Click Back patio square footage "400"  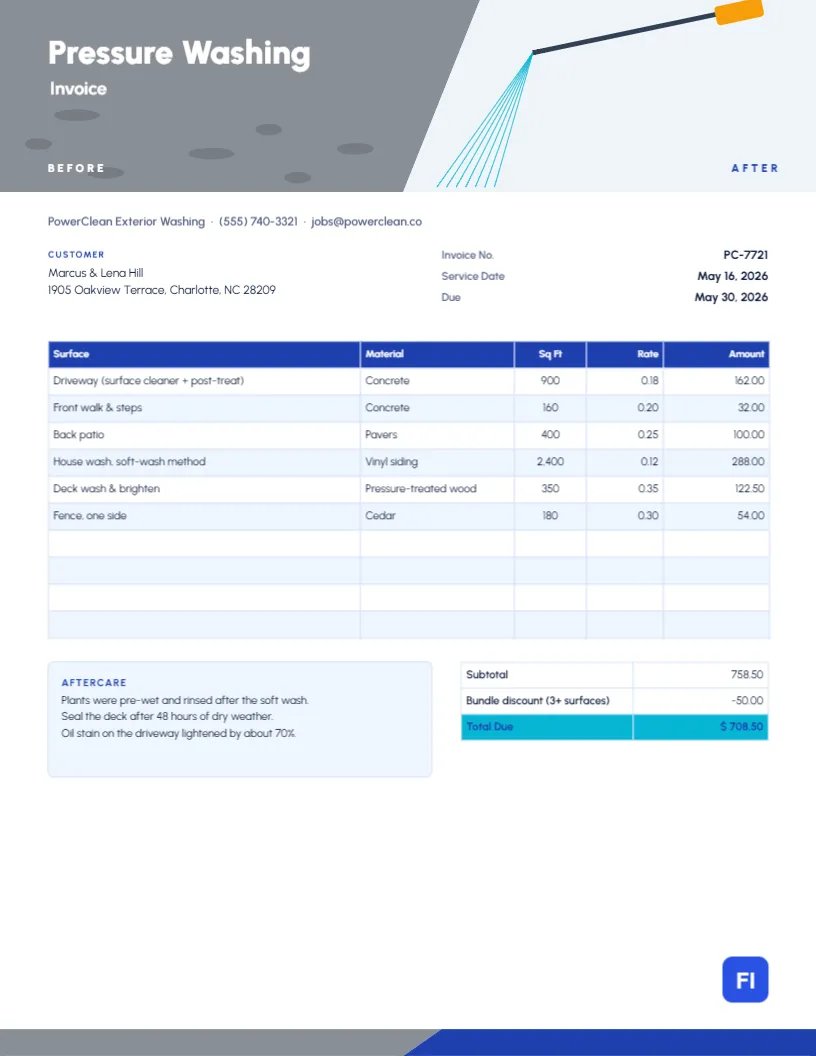pyautogui.click(x=550, y=434)
